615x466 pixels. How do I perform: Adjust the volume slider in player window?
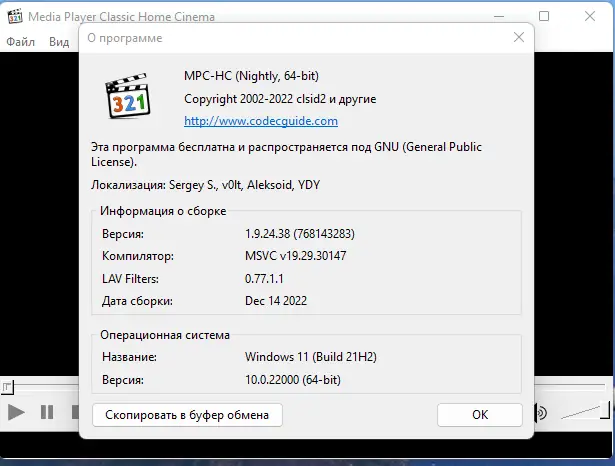pos(585,410)
